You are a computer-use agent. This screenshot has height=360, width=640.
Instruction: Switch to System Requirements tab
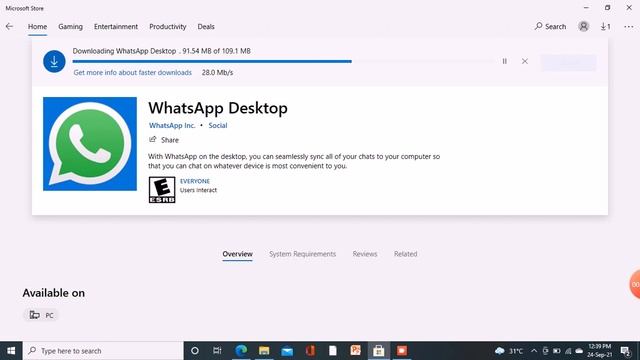click(302, 254)
